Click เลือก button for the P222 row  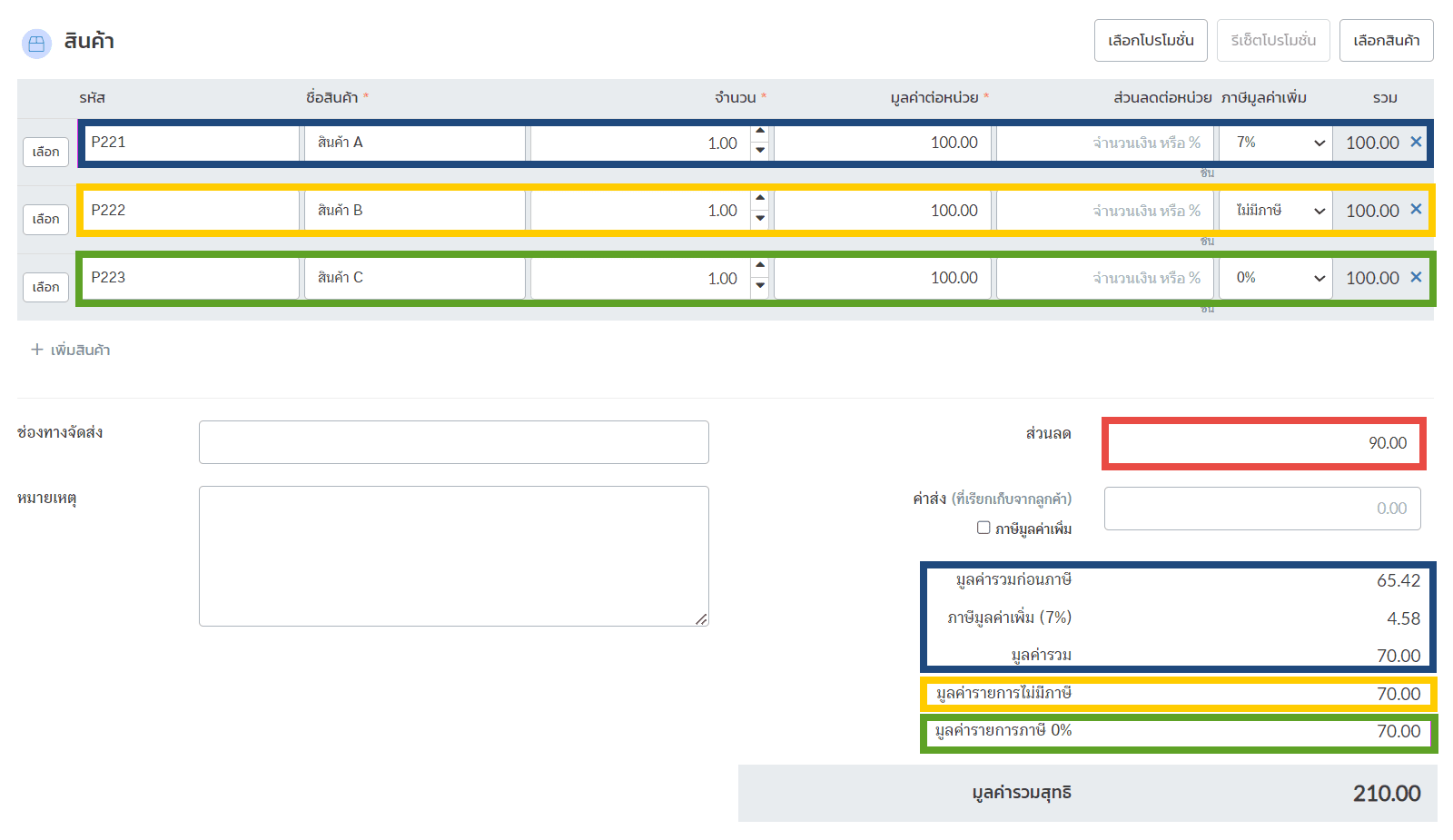45,219
